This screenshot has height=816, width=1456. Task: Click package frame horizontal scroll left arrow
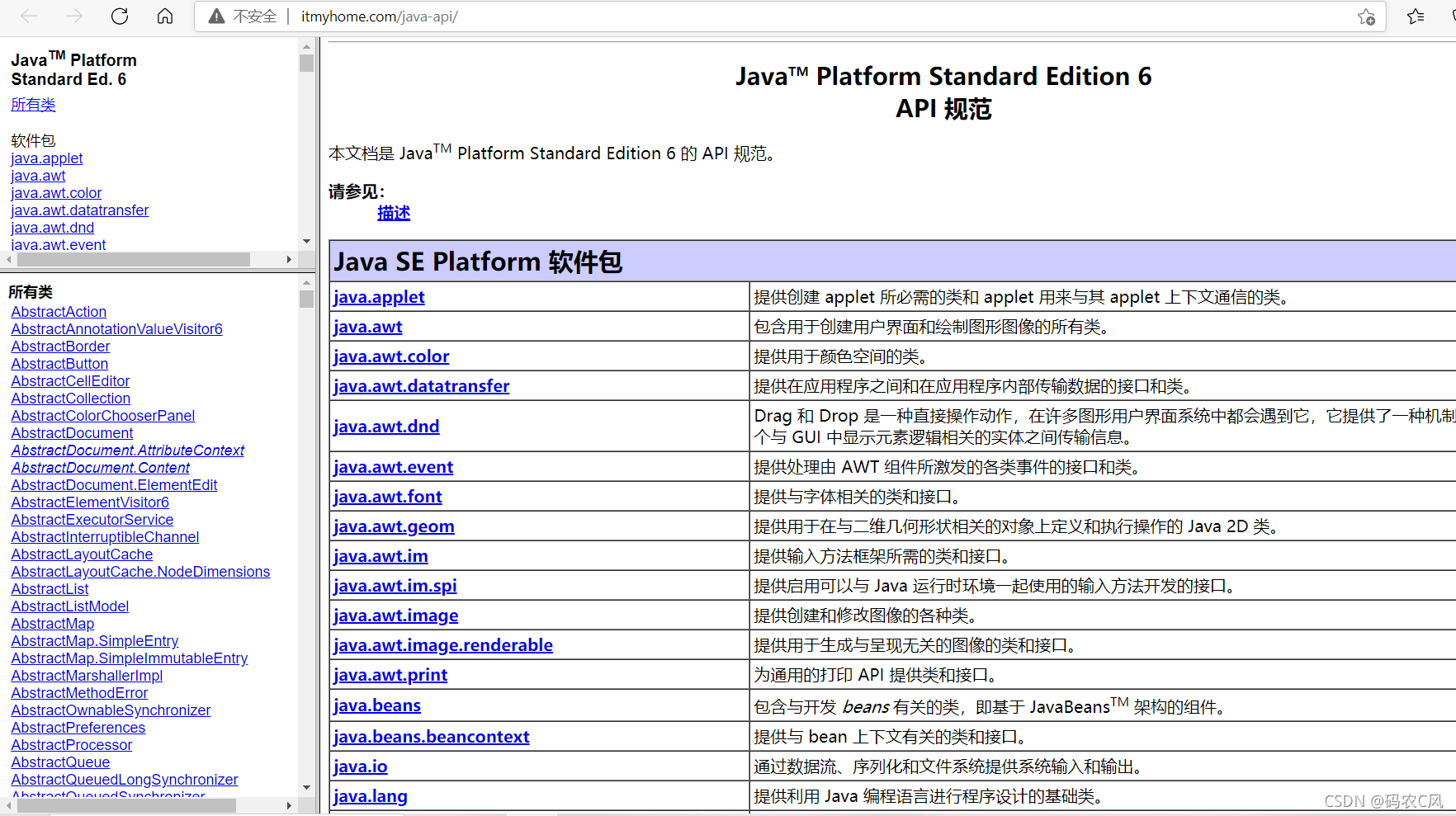9,259
